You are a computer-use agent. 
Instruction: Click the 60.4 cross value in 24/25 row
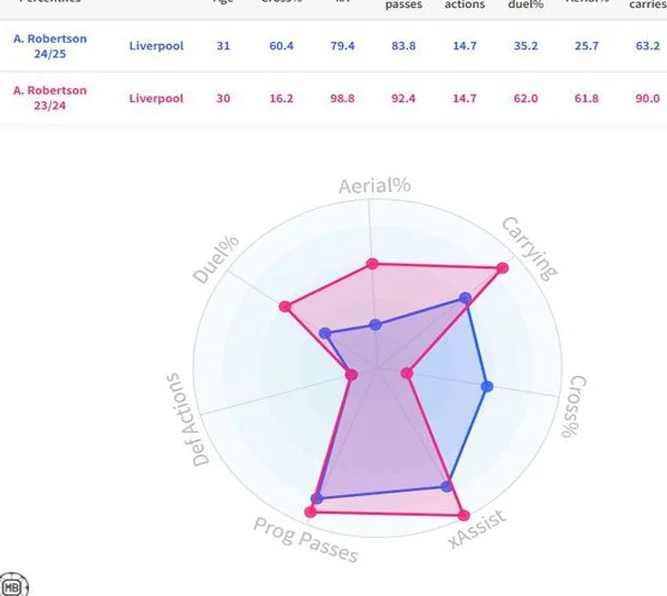coord(281,46)
